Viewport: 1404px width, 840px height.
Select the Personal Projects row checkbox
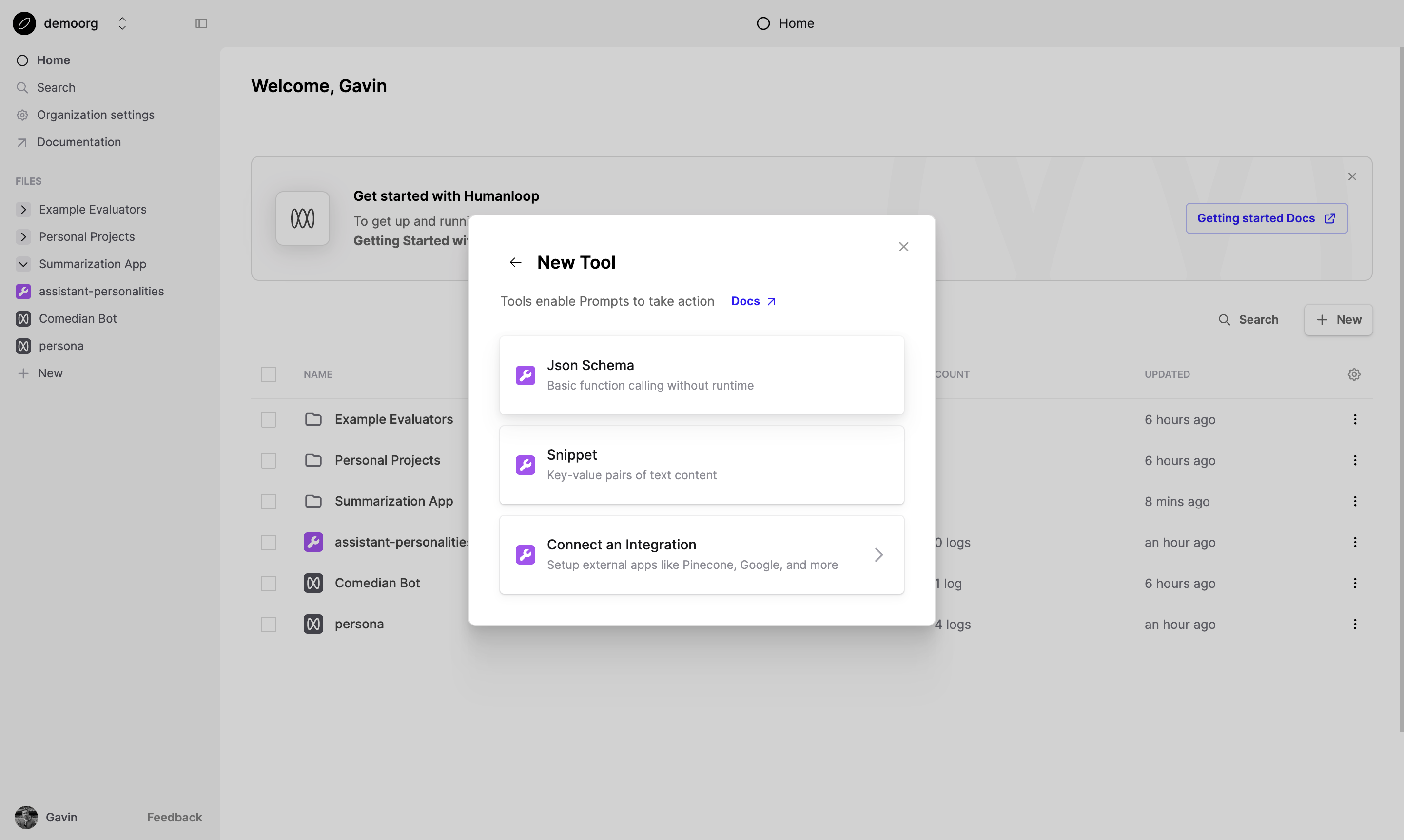coord(268,461)
